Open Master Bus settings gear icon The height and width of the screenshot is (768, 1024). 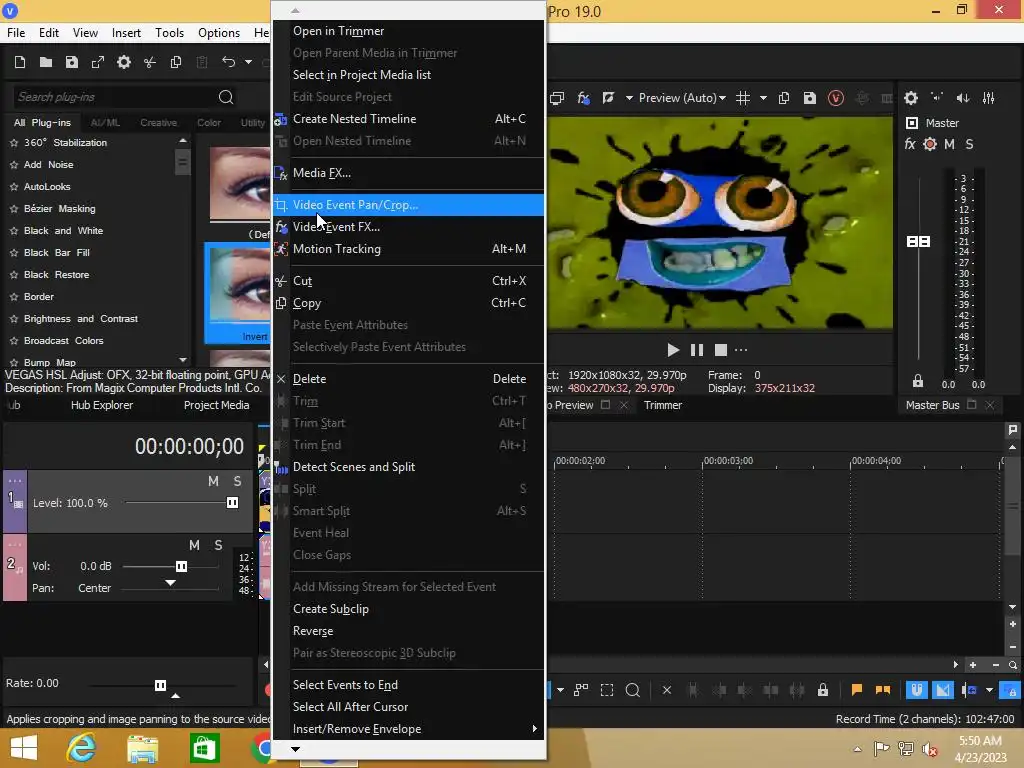tap(911, 98)
